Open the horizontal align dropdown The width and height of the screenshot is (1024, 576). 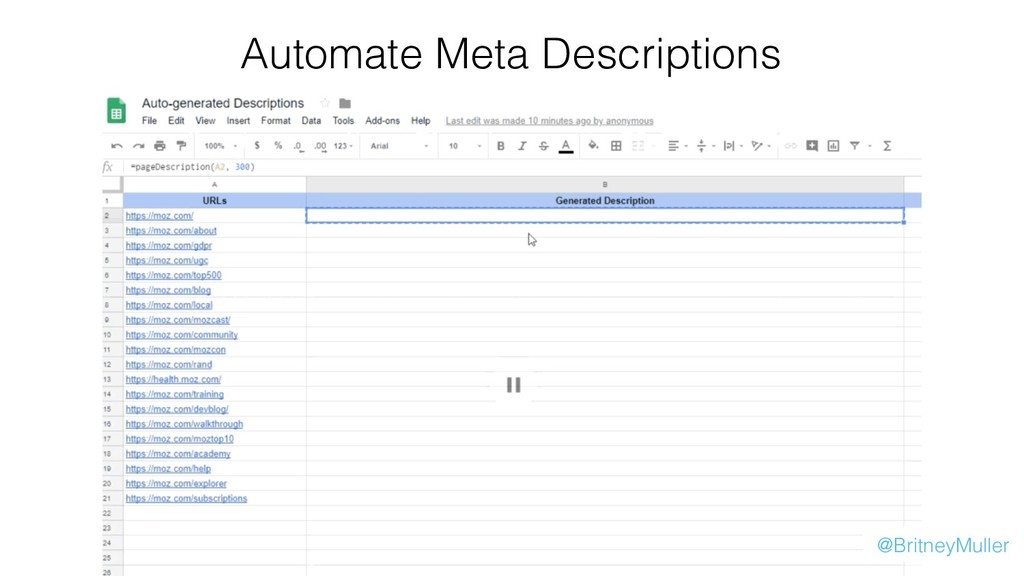coord(677,146)
